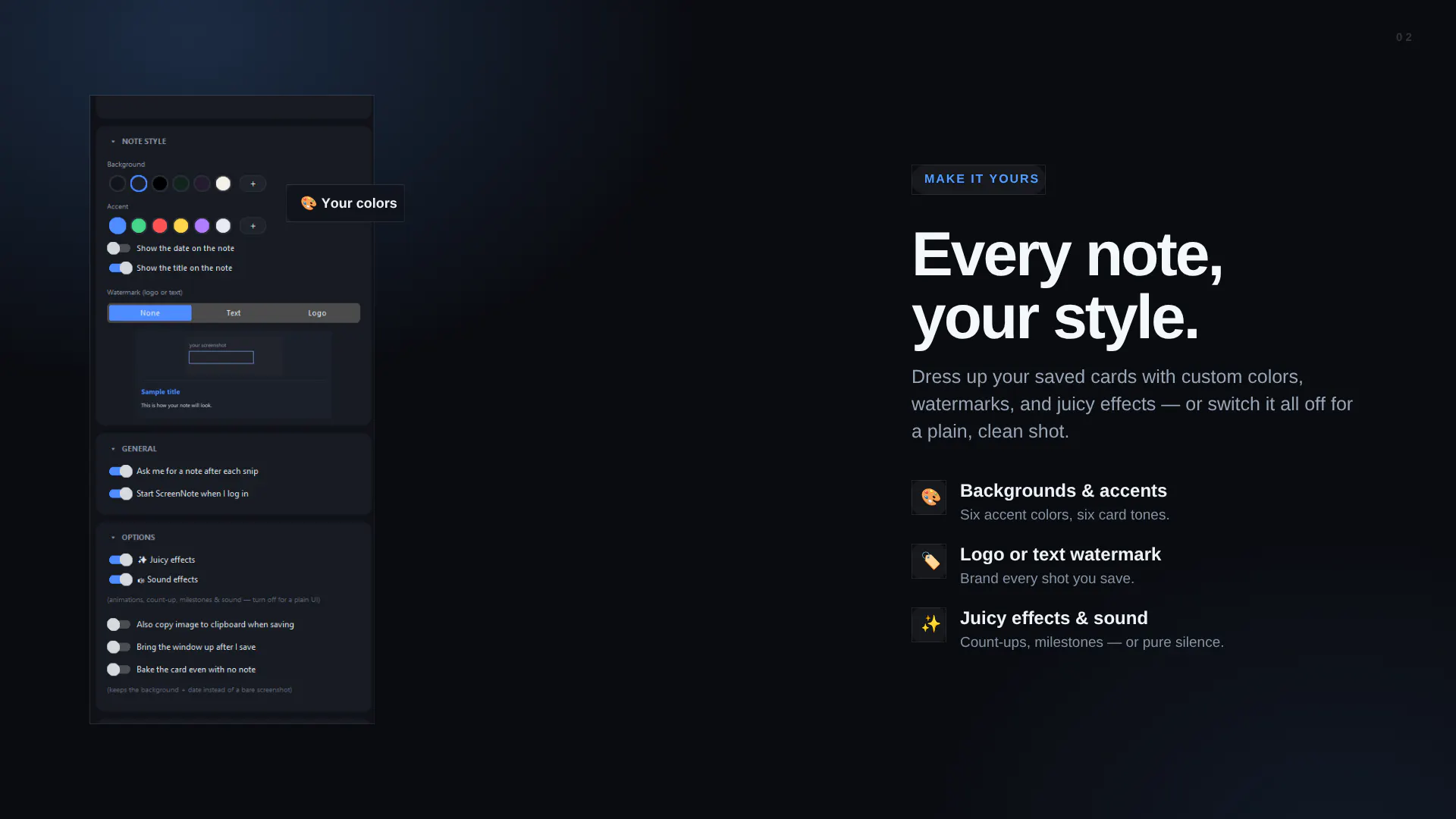Select the Logo watermark option
Viewport: 1456px width, 819px height.
[x=317, y=313]
